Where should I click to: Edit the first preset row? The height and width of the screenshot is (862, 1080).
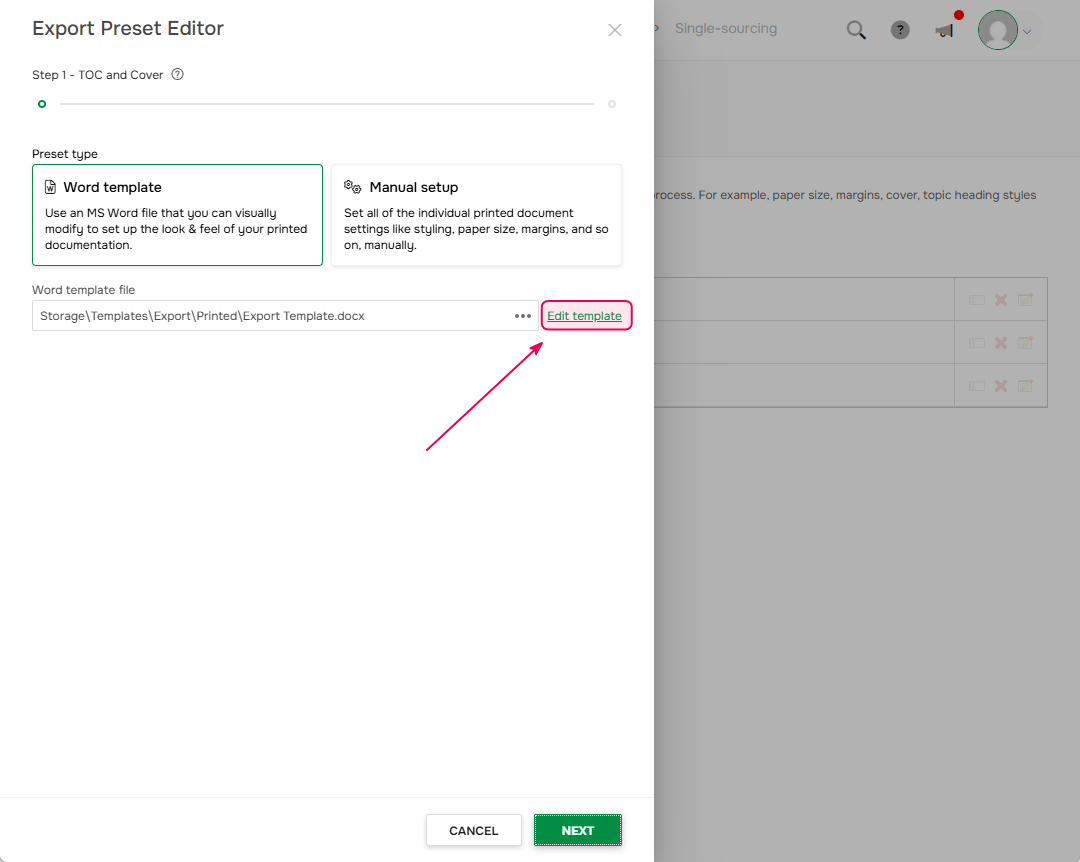coord(1026,300)
